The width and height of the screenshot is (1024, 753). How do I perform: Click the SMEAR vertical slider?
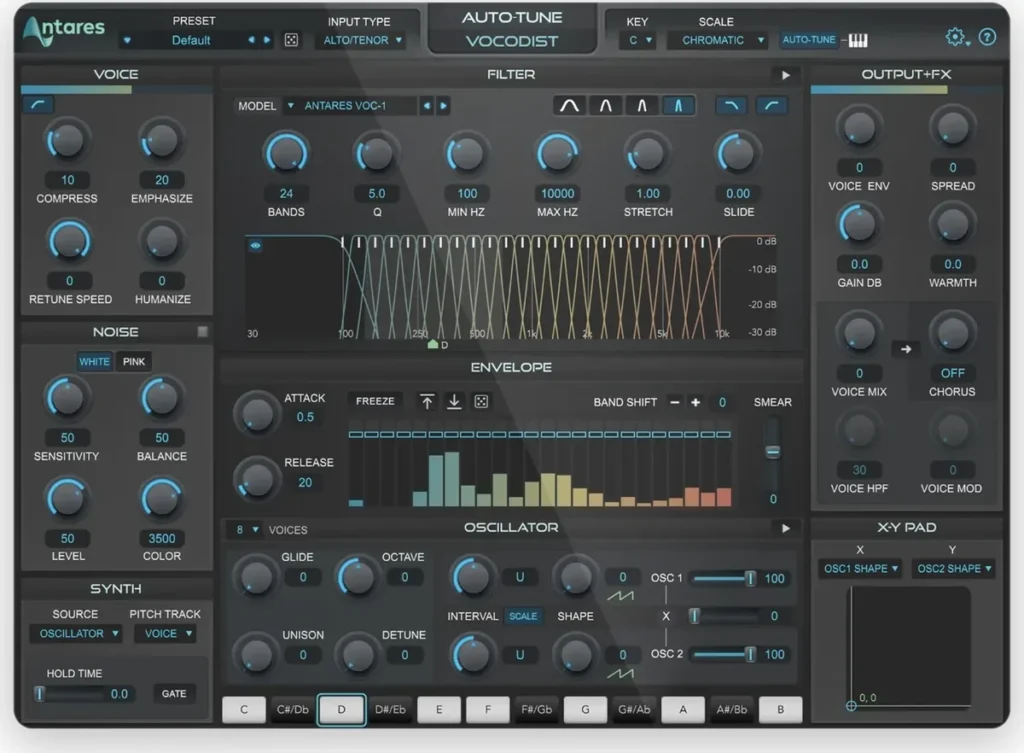[773, 452]
